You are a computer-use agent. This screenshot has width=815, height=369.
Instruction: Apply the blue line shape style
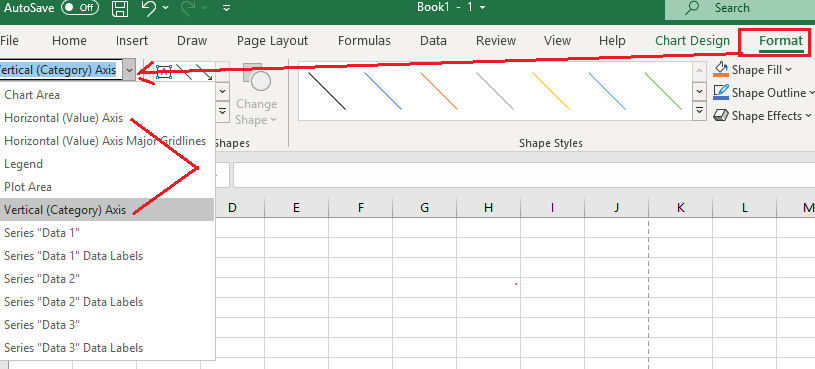[x=383, y=91]
